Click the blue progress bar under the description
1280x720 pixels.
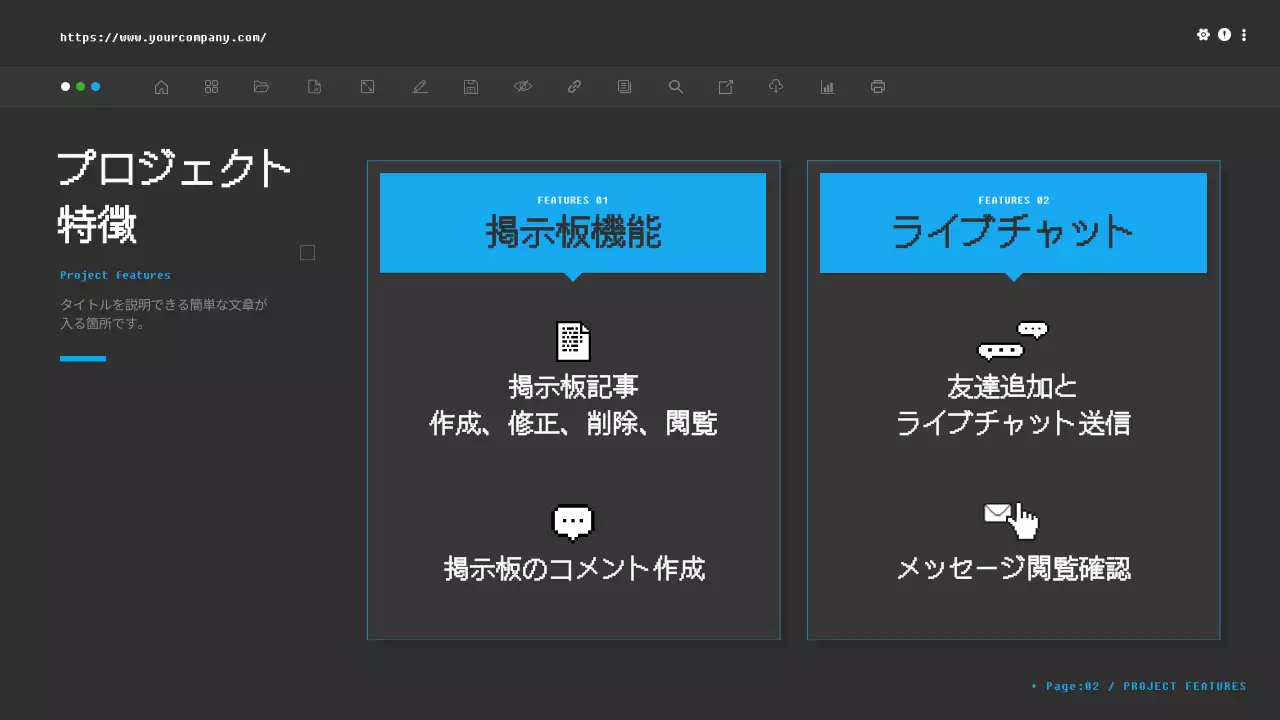coord(83,358)
